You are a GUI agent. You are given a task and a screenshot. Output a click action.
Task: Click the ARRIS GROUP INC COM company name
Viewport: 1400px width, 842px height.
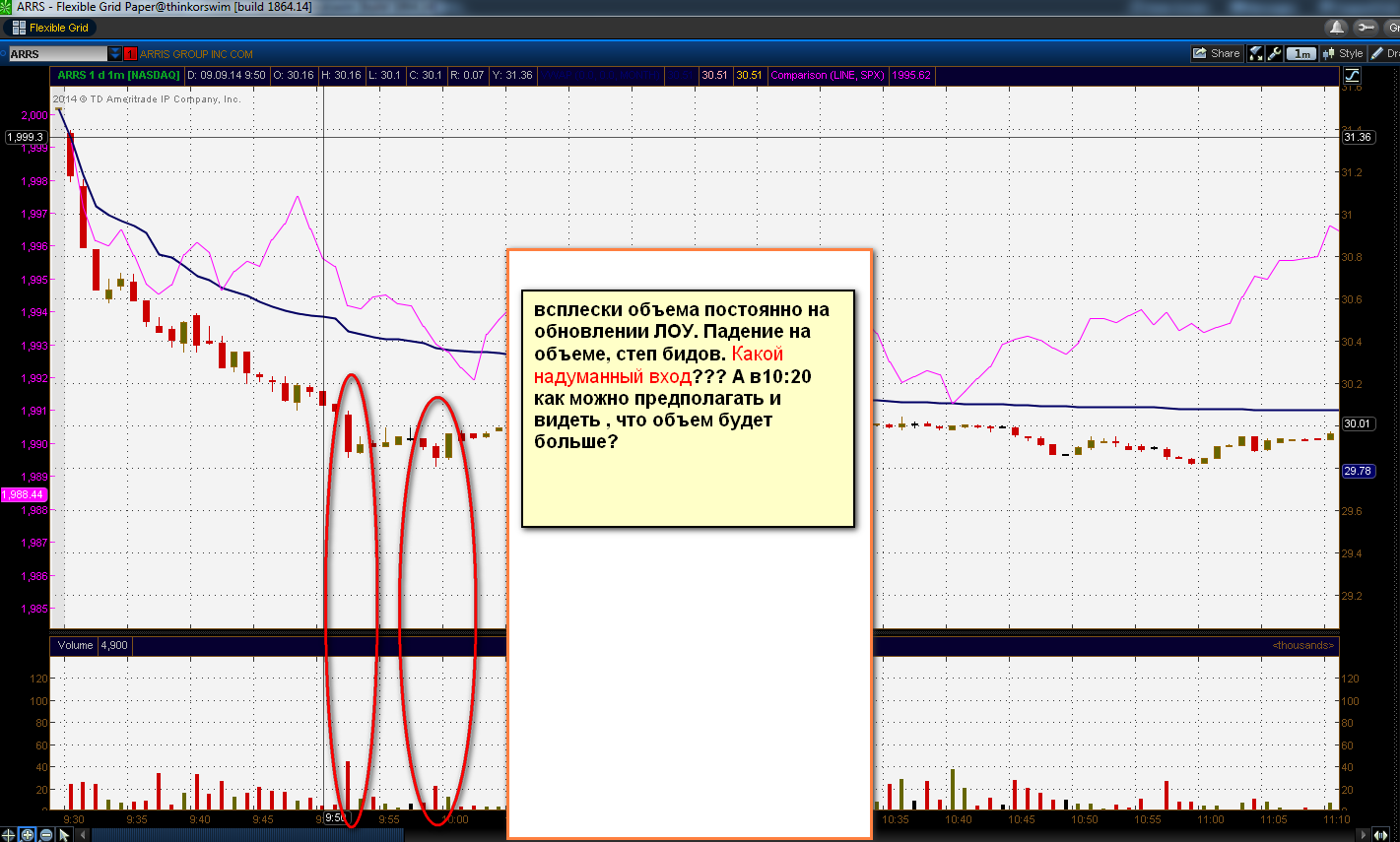tap(196, 54)
